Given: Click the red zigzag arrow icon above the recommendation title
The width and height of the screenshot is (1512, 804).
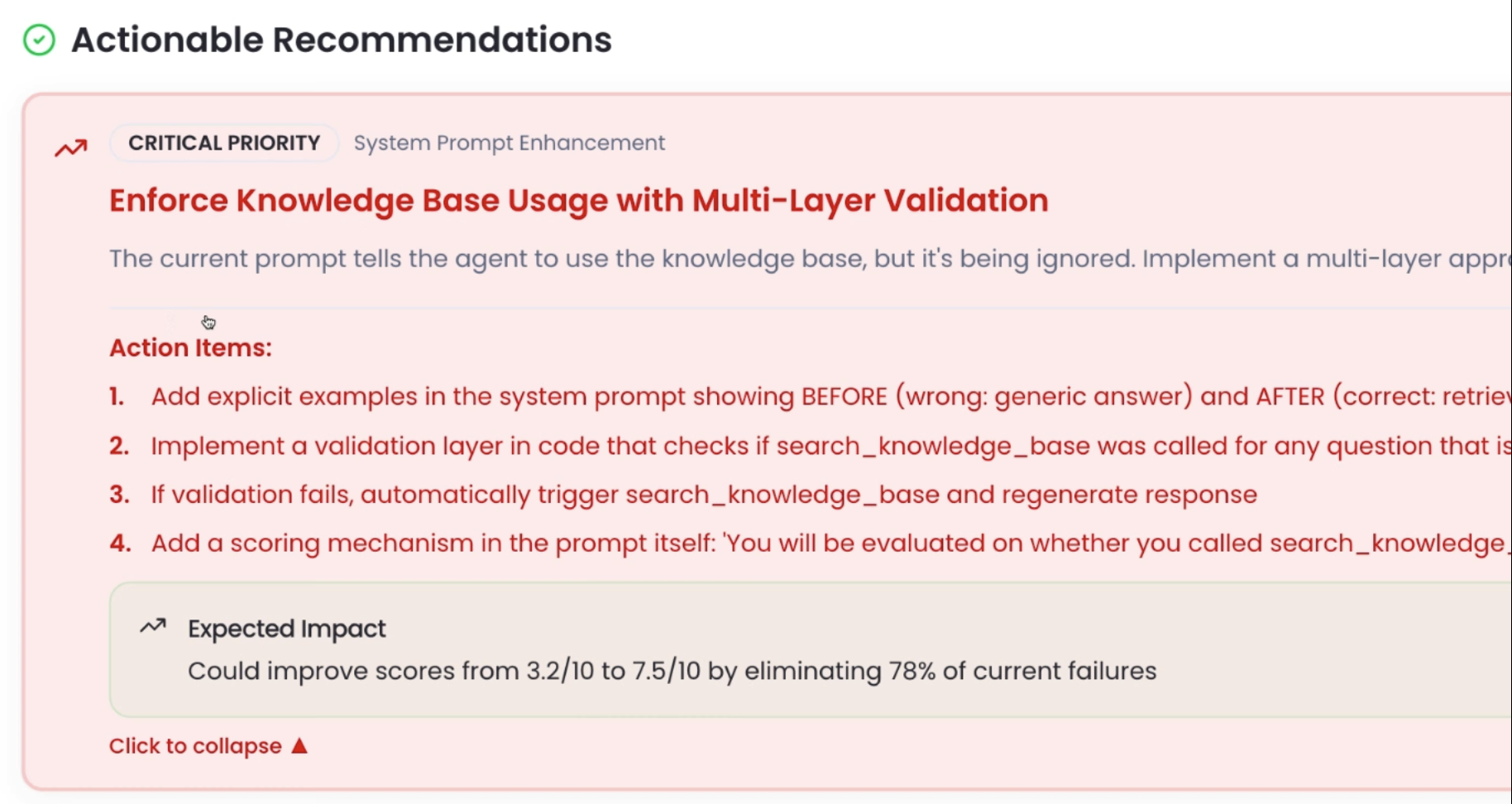Looking at the screenshot, I should [x=69, y=146].
